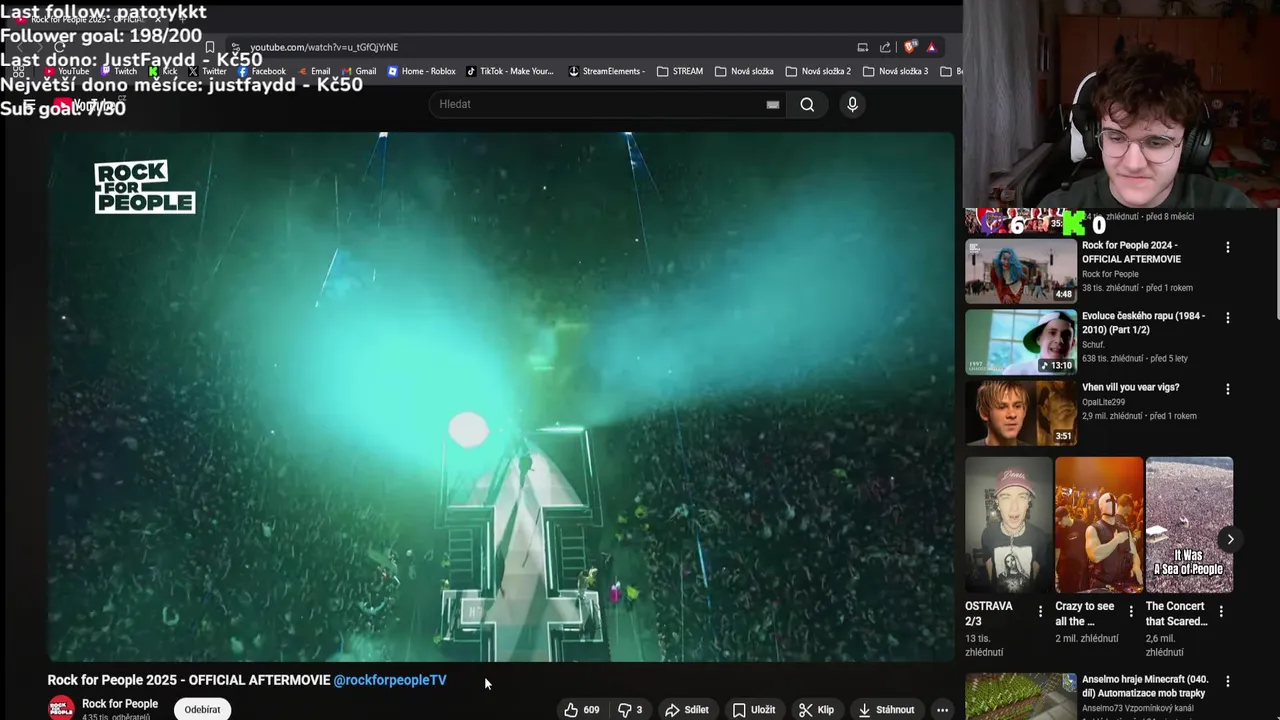Open the Gmail bookmark
Viewport: 1280px width, 720px height.
(x=358, y=71)
